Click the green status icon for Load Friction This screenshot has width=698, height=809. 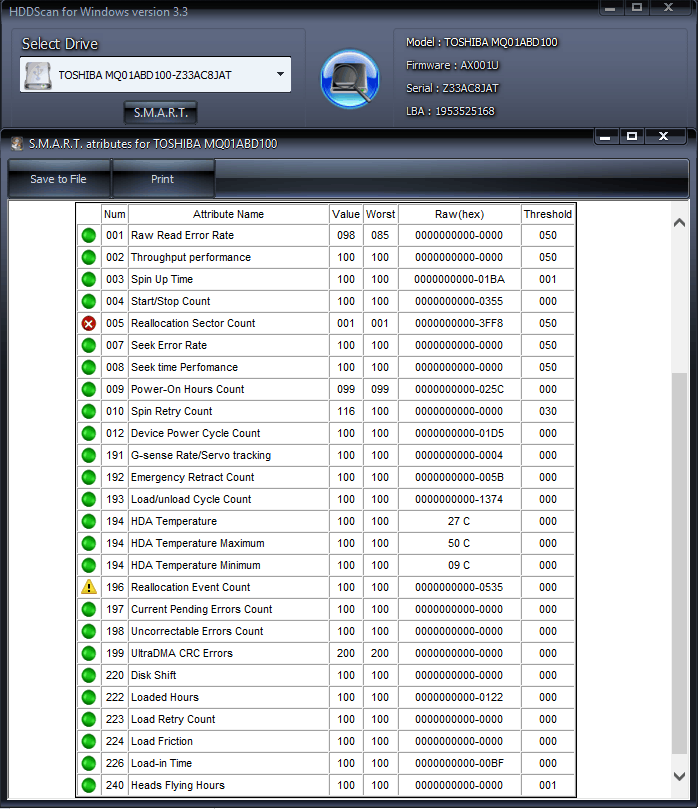89,741
